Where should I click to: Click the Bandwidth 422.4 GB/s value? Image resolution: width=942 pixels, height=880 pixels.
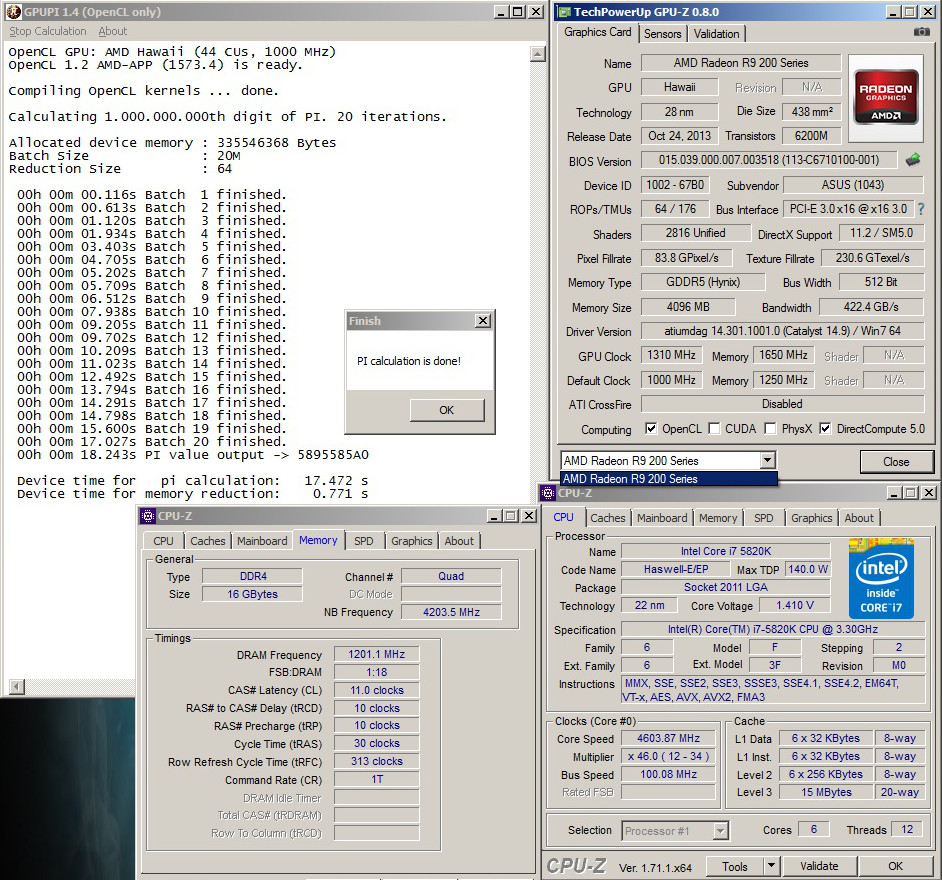point(871,307)
